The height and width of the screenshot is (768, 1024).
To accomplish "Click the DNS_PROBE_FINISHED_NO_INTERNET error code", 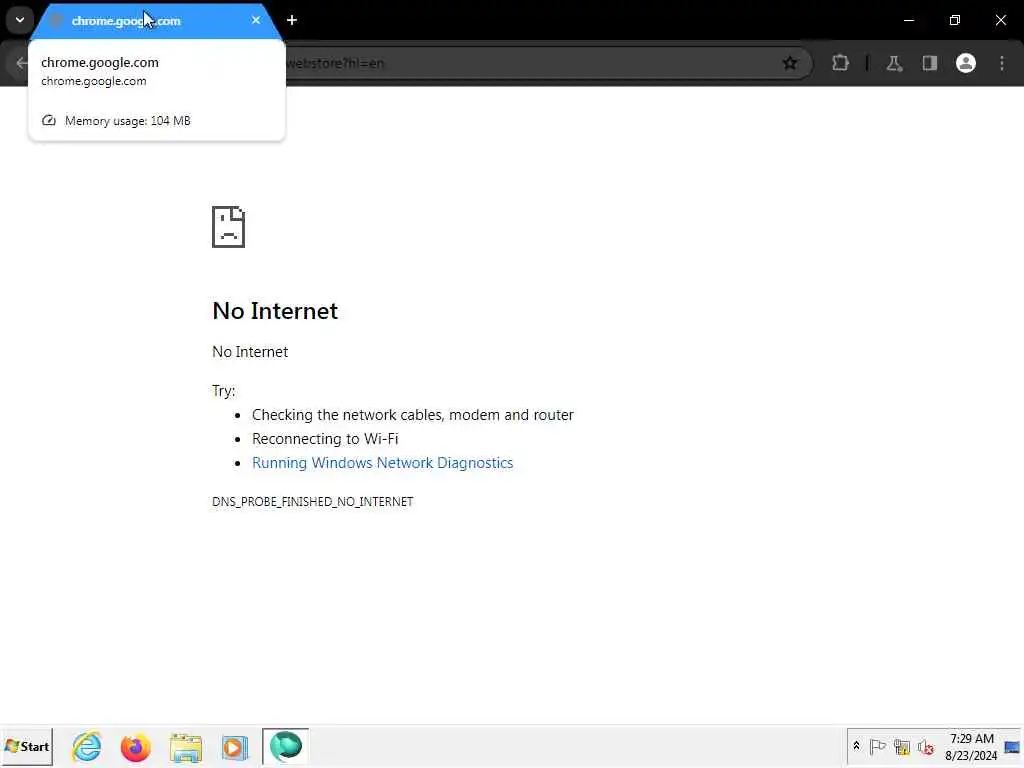I will (313, 502).
